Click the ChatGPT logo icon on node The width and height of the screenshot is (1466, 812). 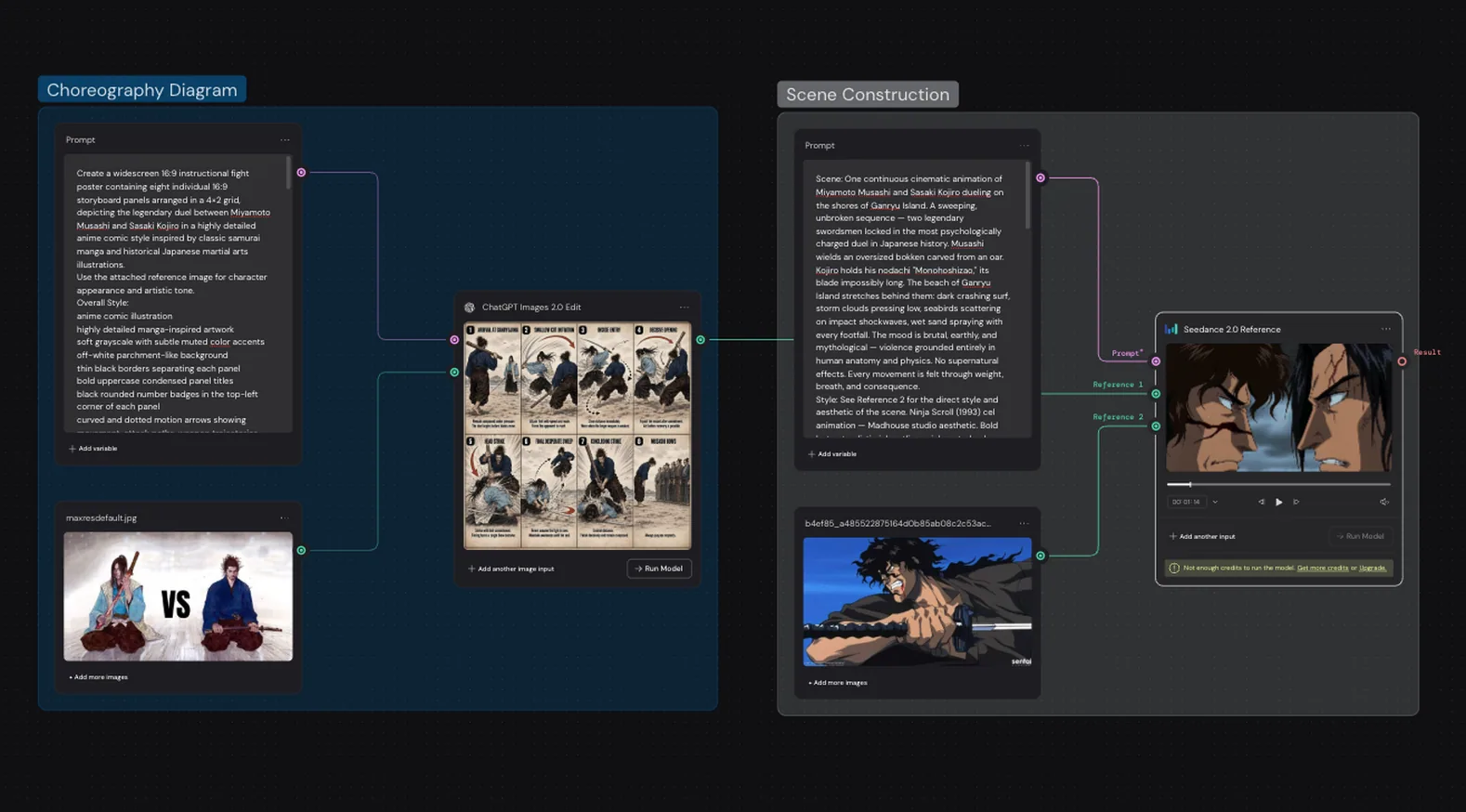click(469, 308)
